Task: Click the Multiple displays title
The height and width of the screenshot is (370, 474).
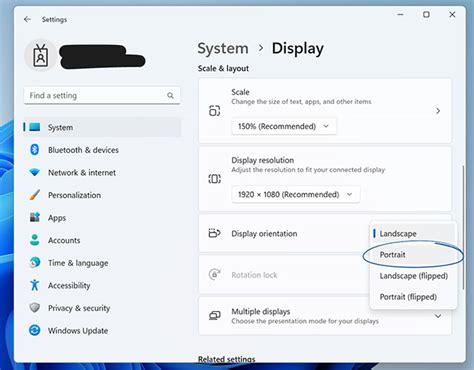Action: click(x=261, y=311)
